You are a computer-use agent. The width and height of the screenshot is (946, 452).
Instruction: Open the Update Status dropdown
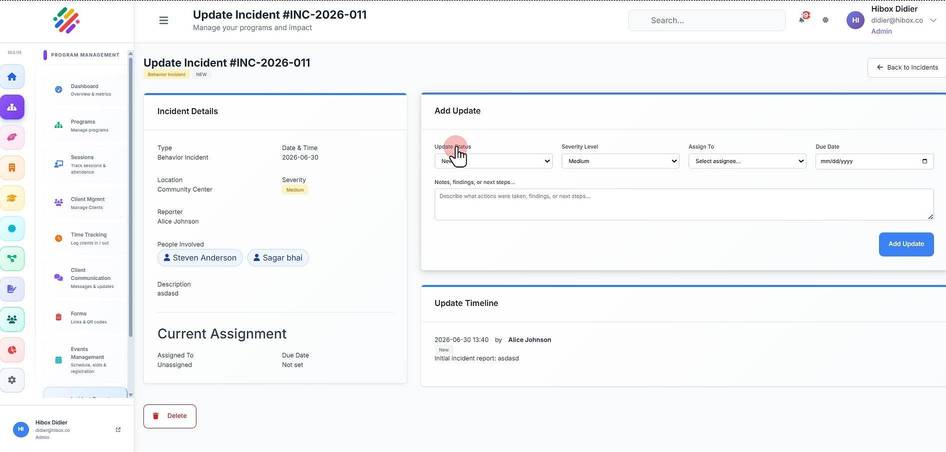point(493,161)
